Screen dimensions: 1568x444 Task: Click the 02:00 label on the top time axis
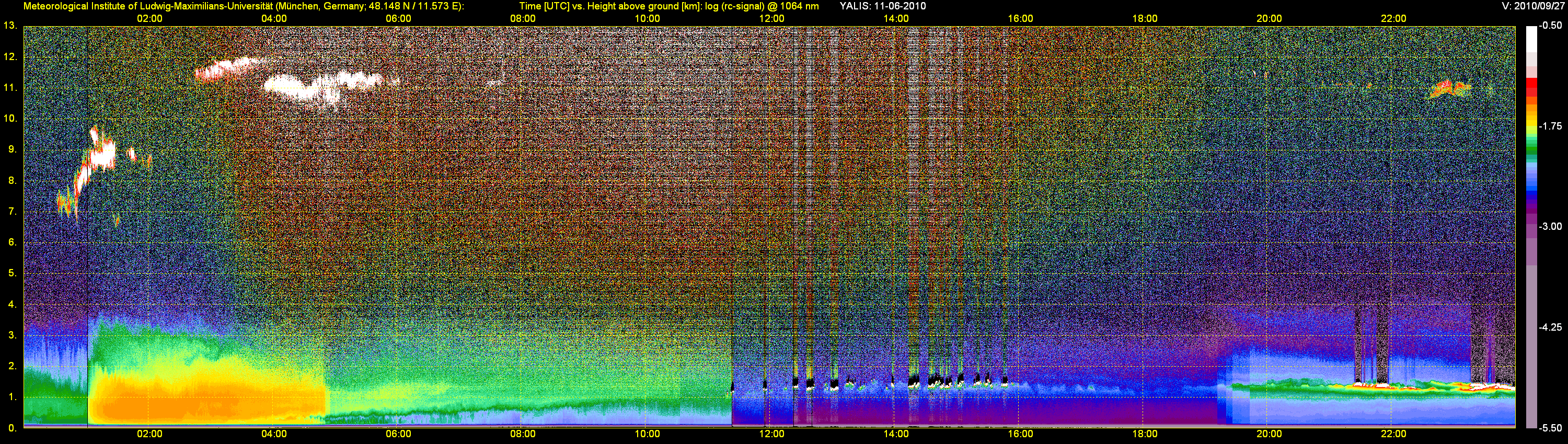click(149, 18)
